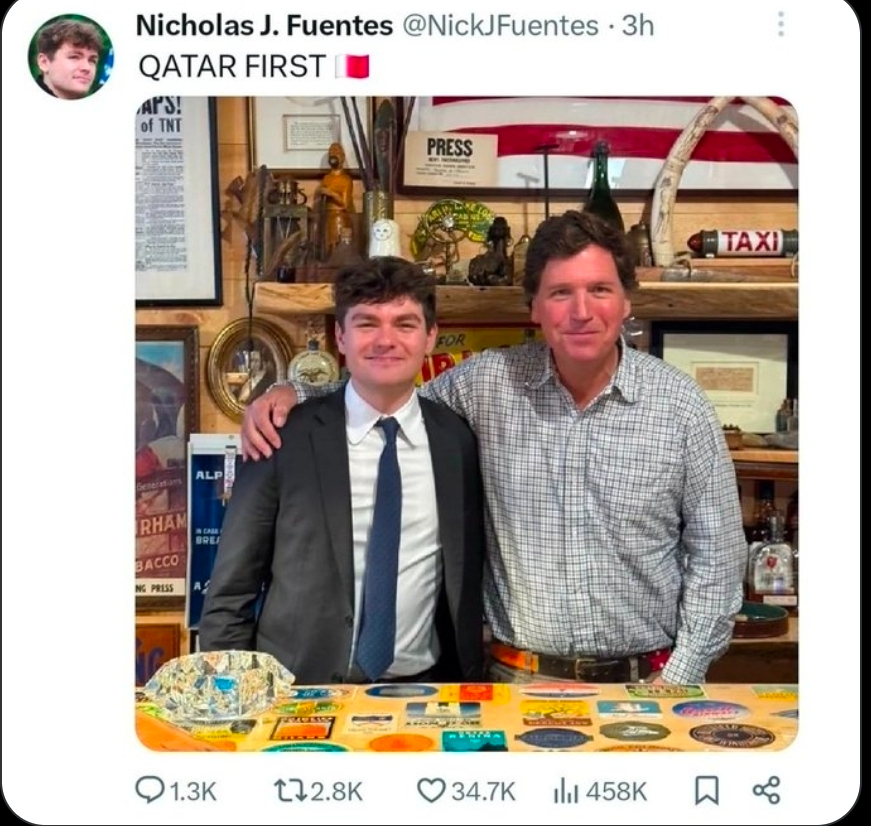Click the 3h timestamp

pyautogui.click(x=637, y=25)
